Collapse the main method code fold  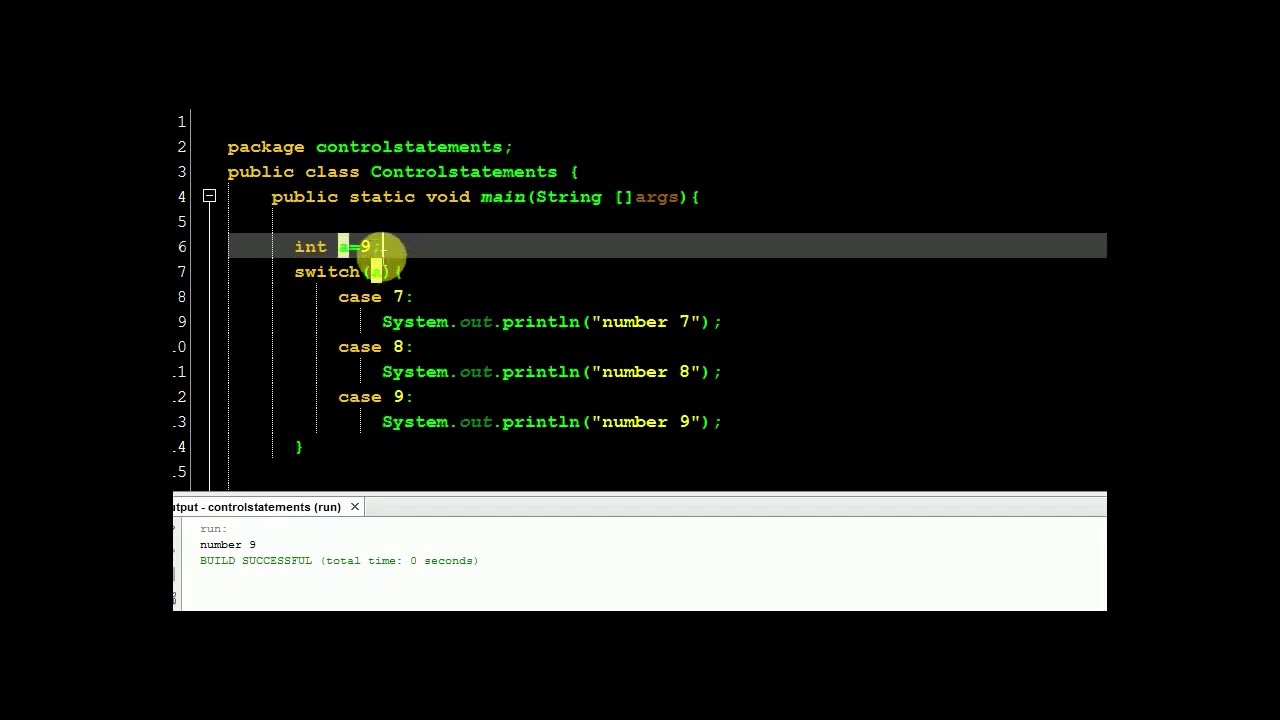(209, 197)
